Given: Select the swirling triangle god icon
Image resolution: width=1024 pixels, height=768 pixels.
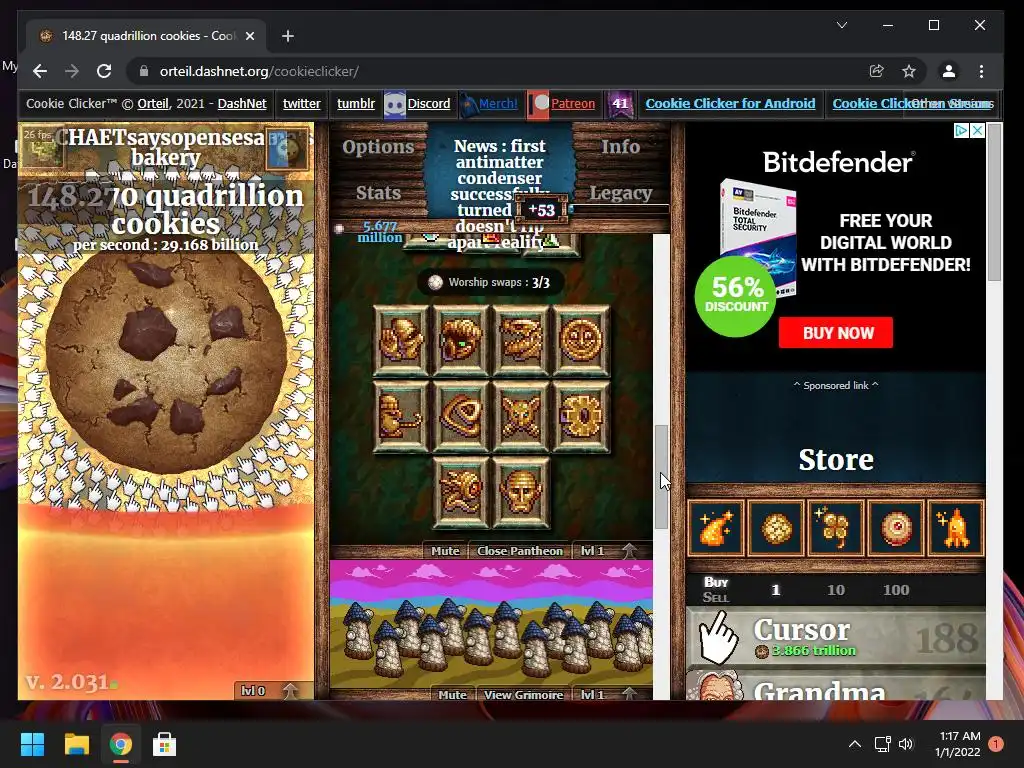Looking at the screenshot, I should coord(461,417).
